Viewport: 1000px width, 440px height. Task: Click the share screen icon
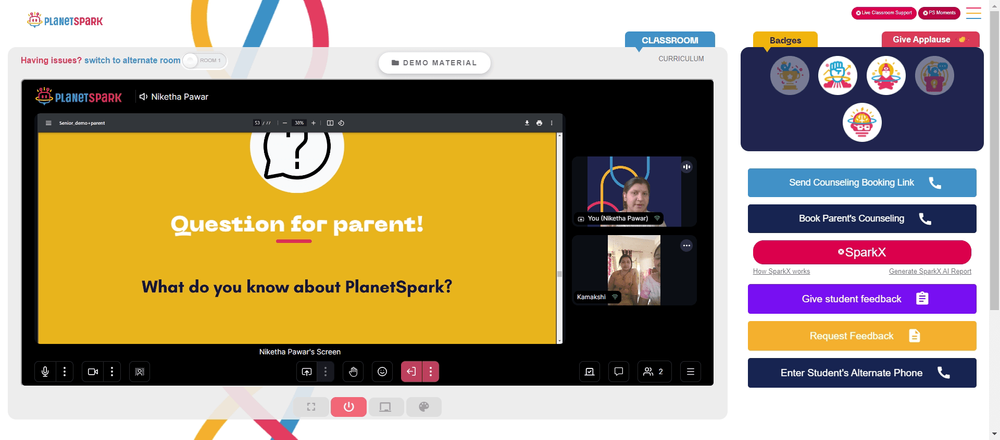[307, 372]
